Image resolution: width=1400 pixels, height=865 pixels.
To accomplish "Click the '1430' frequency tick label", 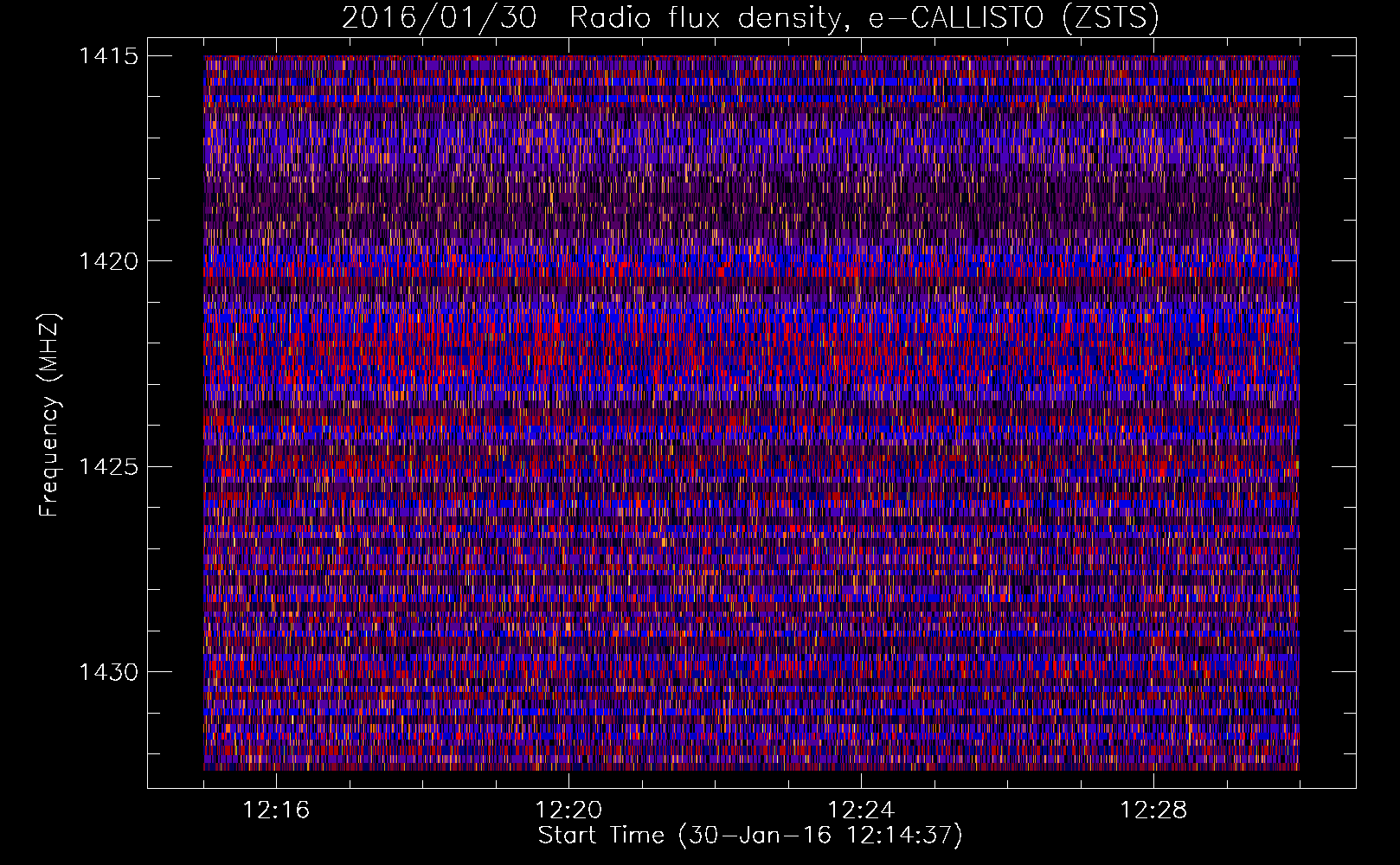I will click(108, 672).
